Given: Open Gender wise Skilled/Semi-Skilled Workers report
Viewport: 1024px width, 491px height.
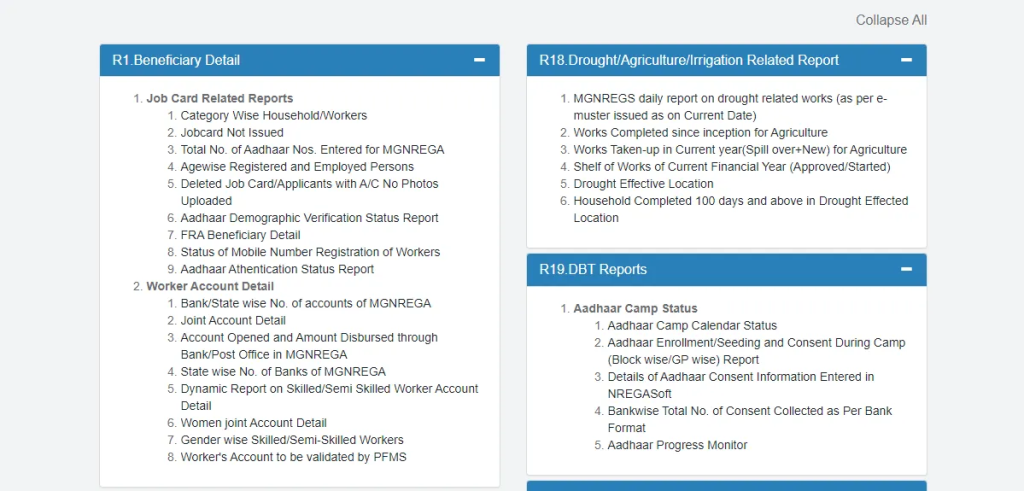Looking at the screenshot, I should pyautogui.click(x=292, y=439).
